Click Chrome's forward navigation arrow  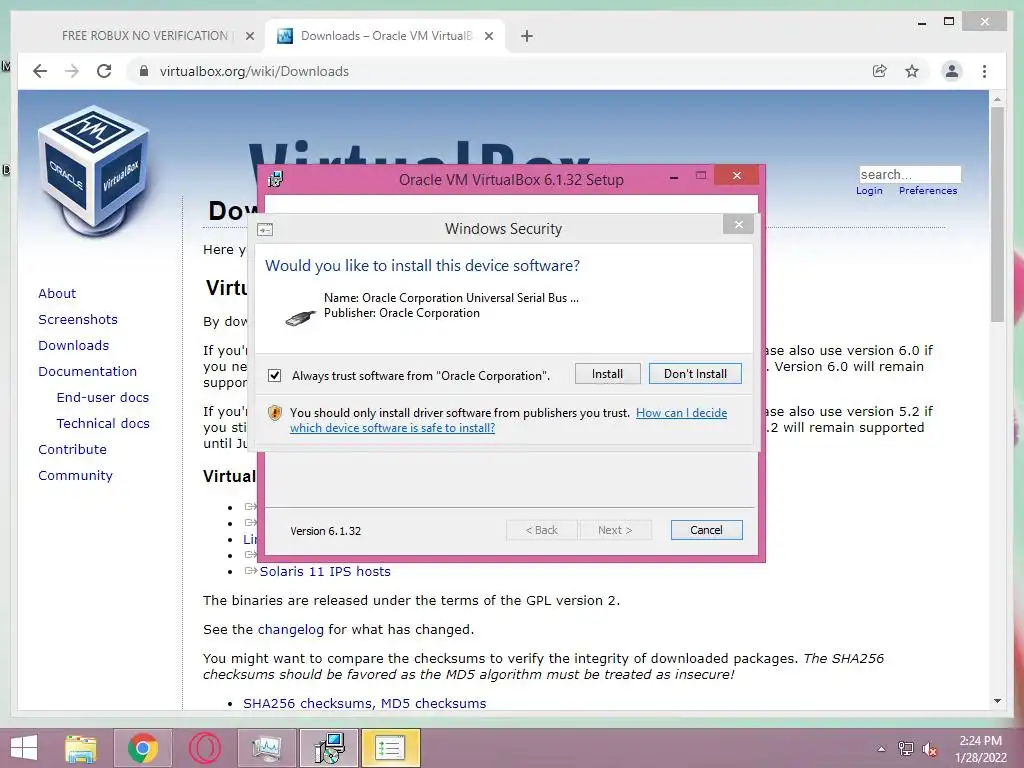(72, 71)
